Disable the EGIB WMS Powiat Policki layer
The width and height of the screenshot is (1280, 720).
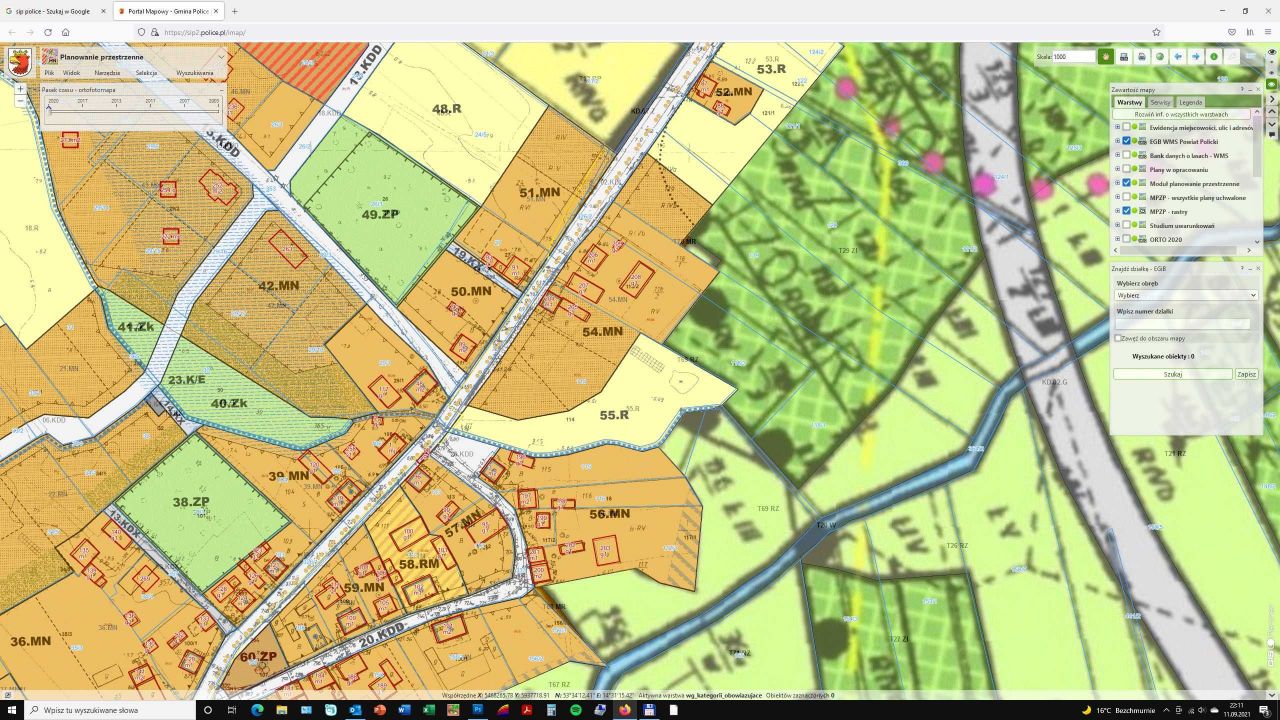pyautogui.click(x=1127, y=141)
